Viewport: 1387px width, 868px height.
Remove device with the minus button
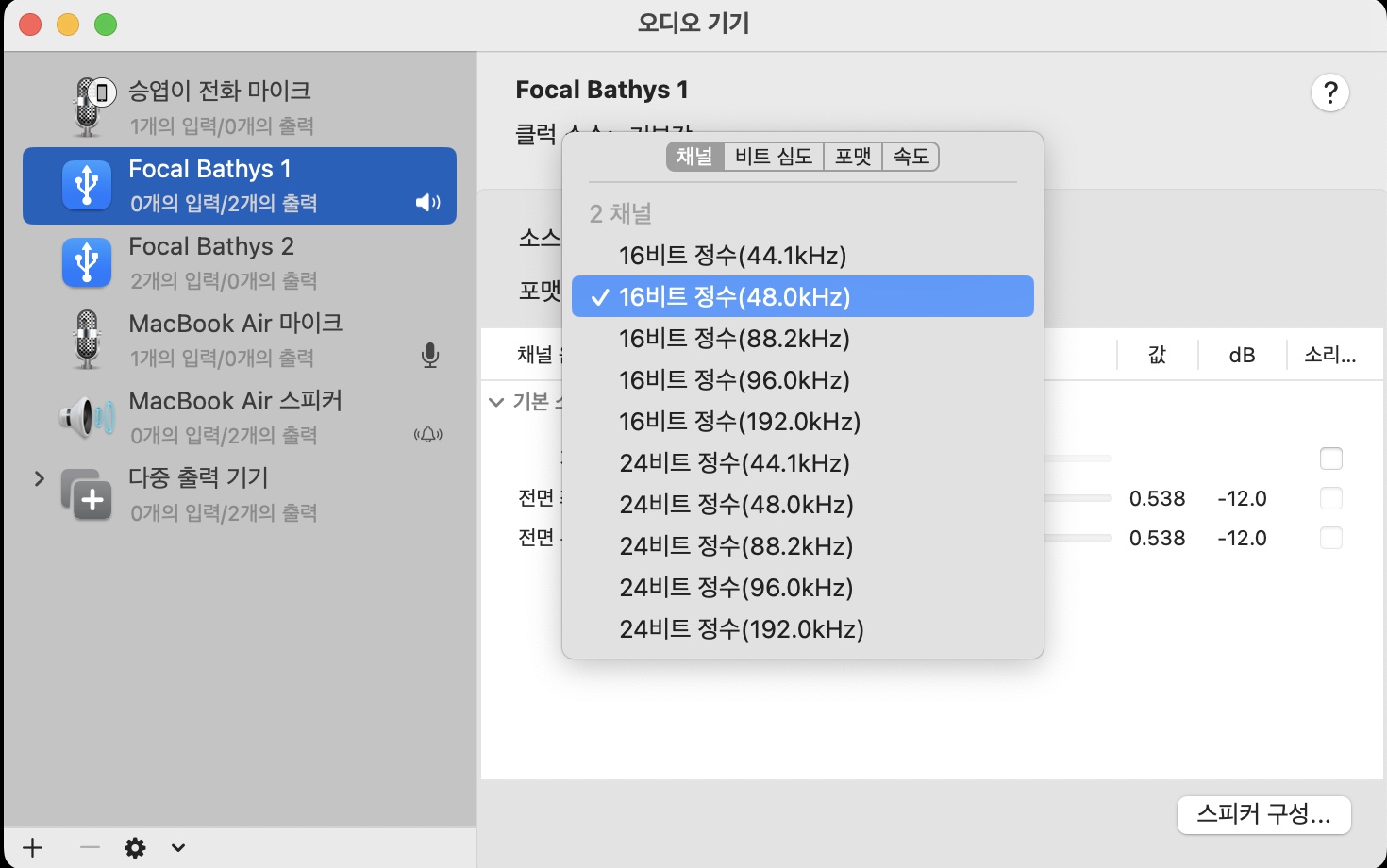(90, 847)
